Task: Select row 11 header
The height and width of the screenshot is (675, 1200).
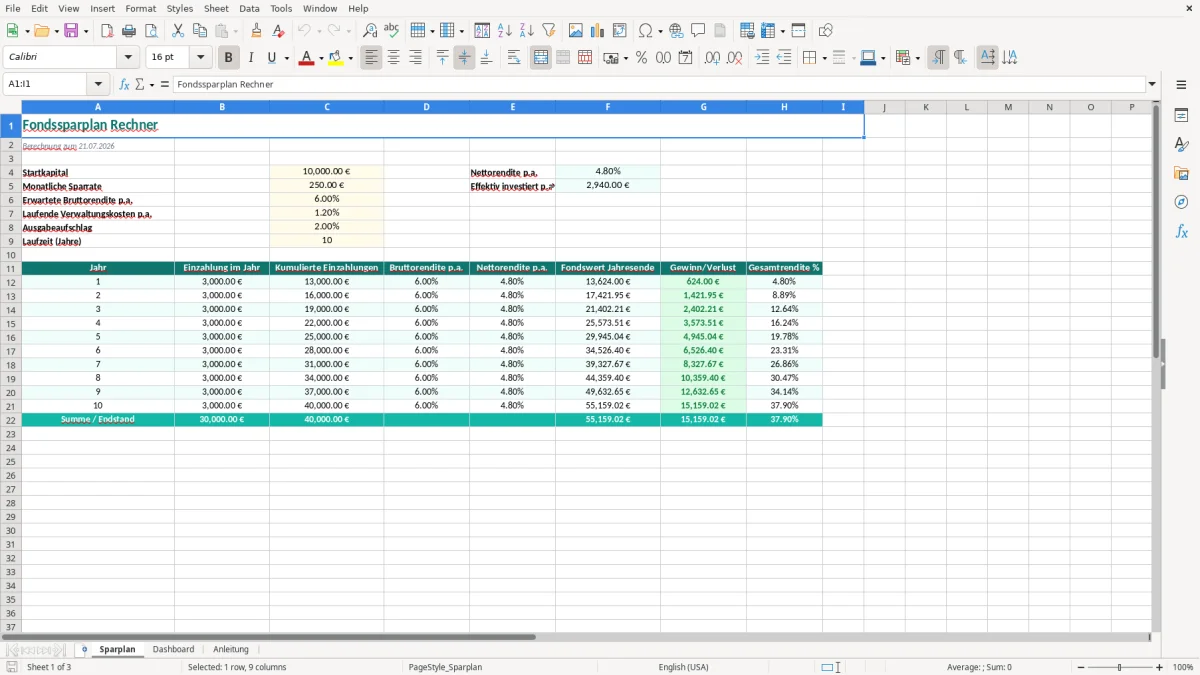Action: coord(11,268)
